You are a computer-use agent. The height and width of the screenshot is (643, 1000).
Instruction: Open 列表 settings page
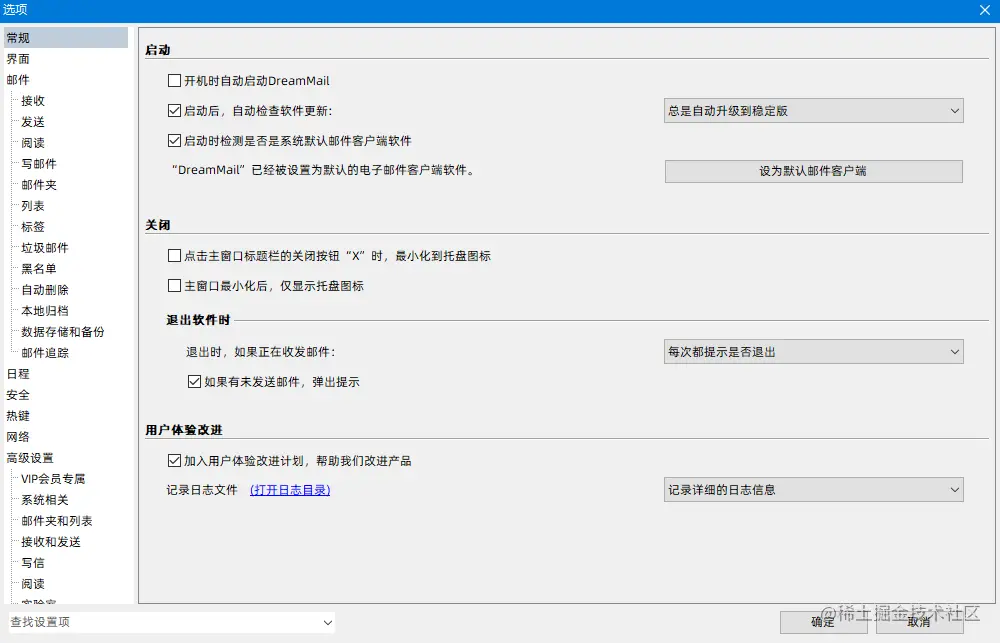point(33,206)
